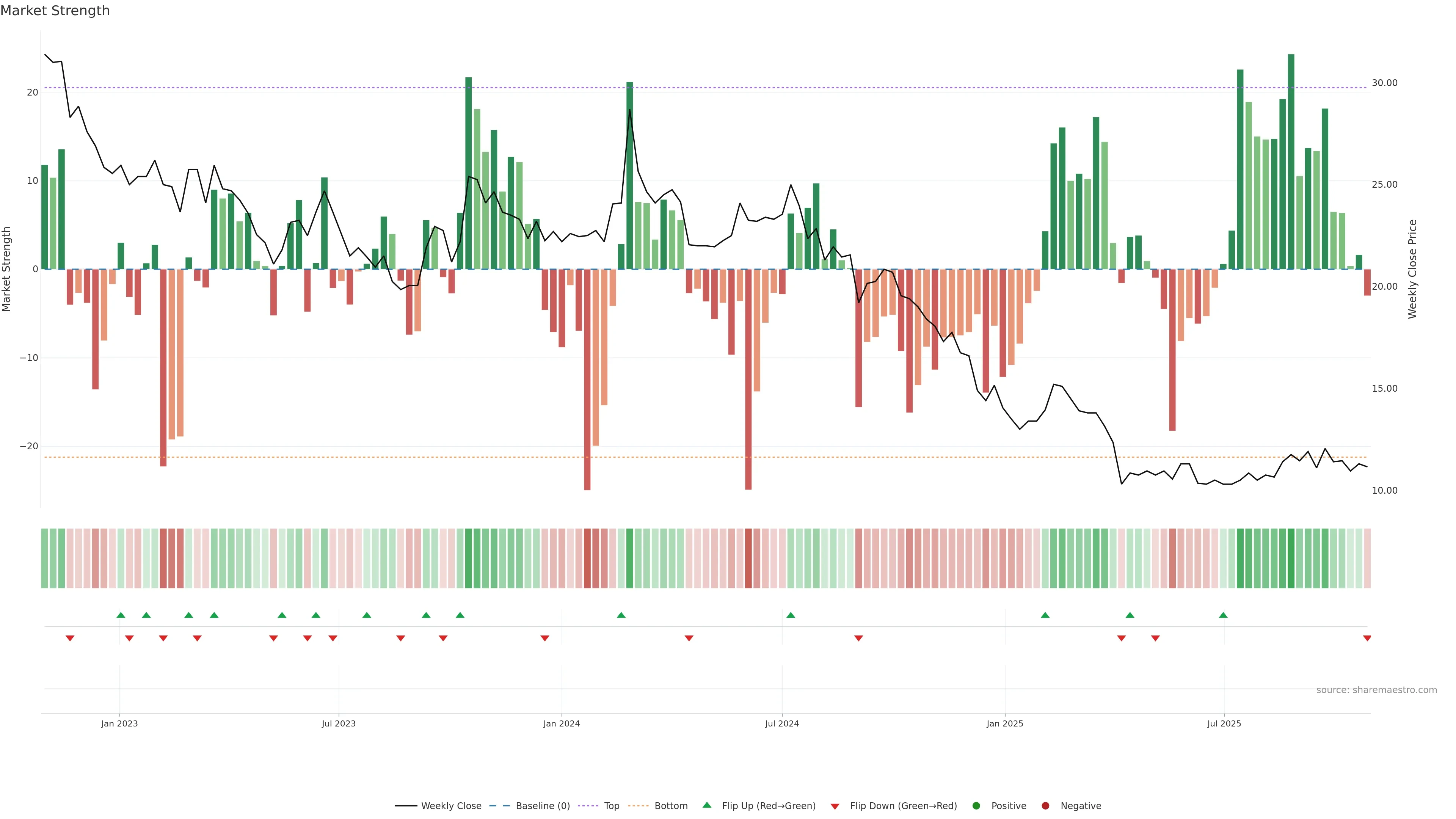The width and height of the screenshot is (1456, 819).
Task: Click the leftmost red flip-down triangle marker
Action: tap(70, 638)
